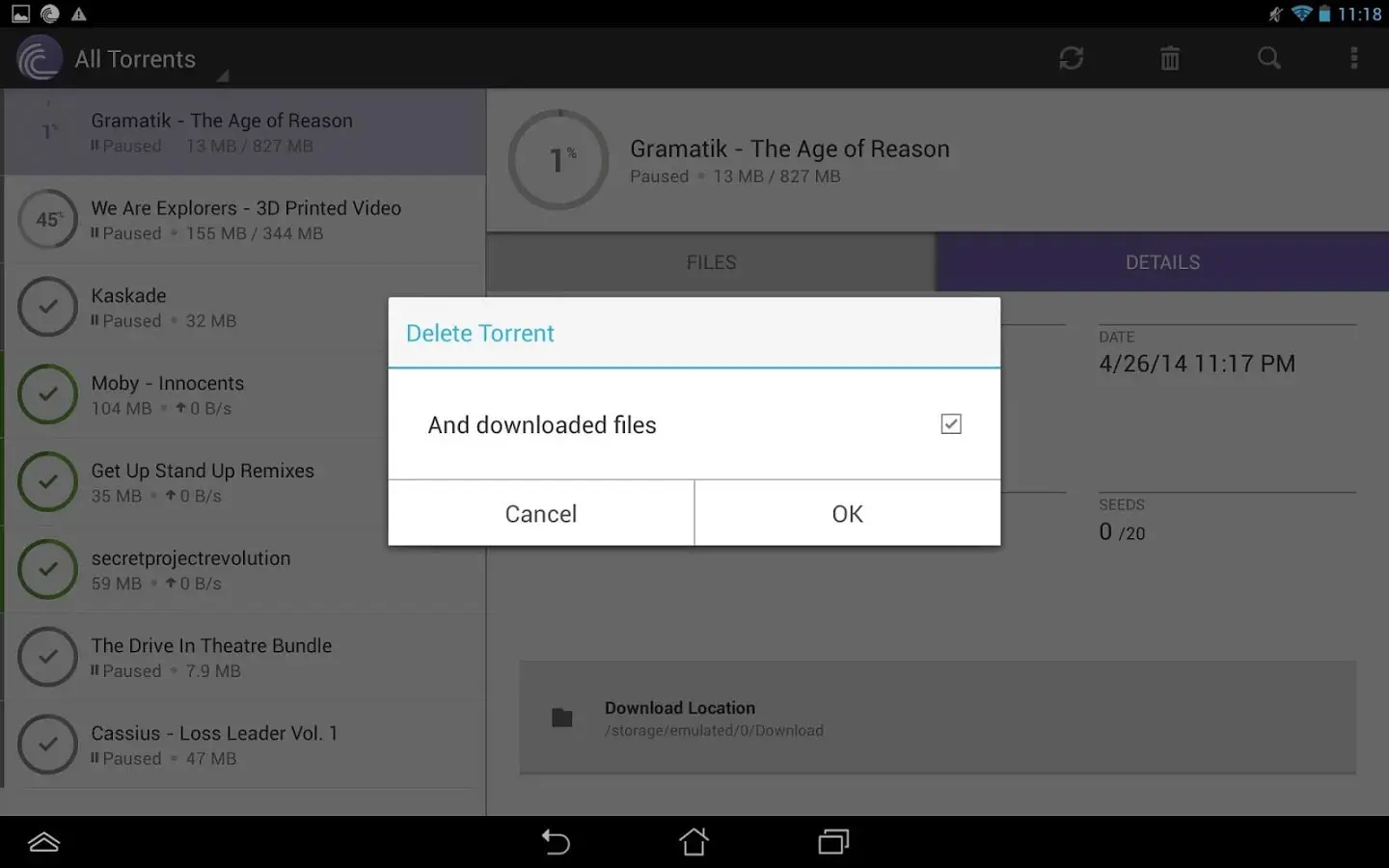Tap the Android back navigation icon
The height and width of the screenshot is (868, 1389).
coord(556,842)
